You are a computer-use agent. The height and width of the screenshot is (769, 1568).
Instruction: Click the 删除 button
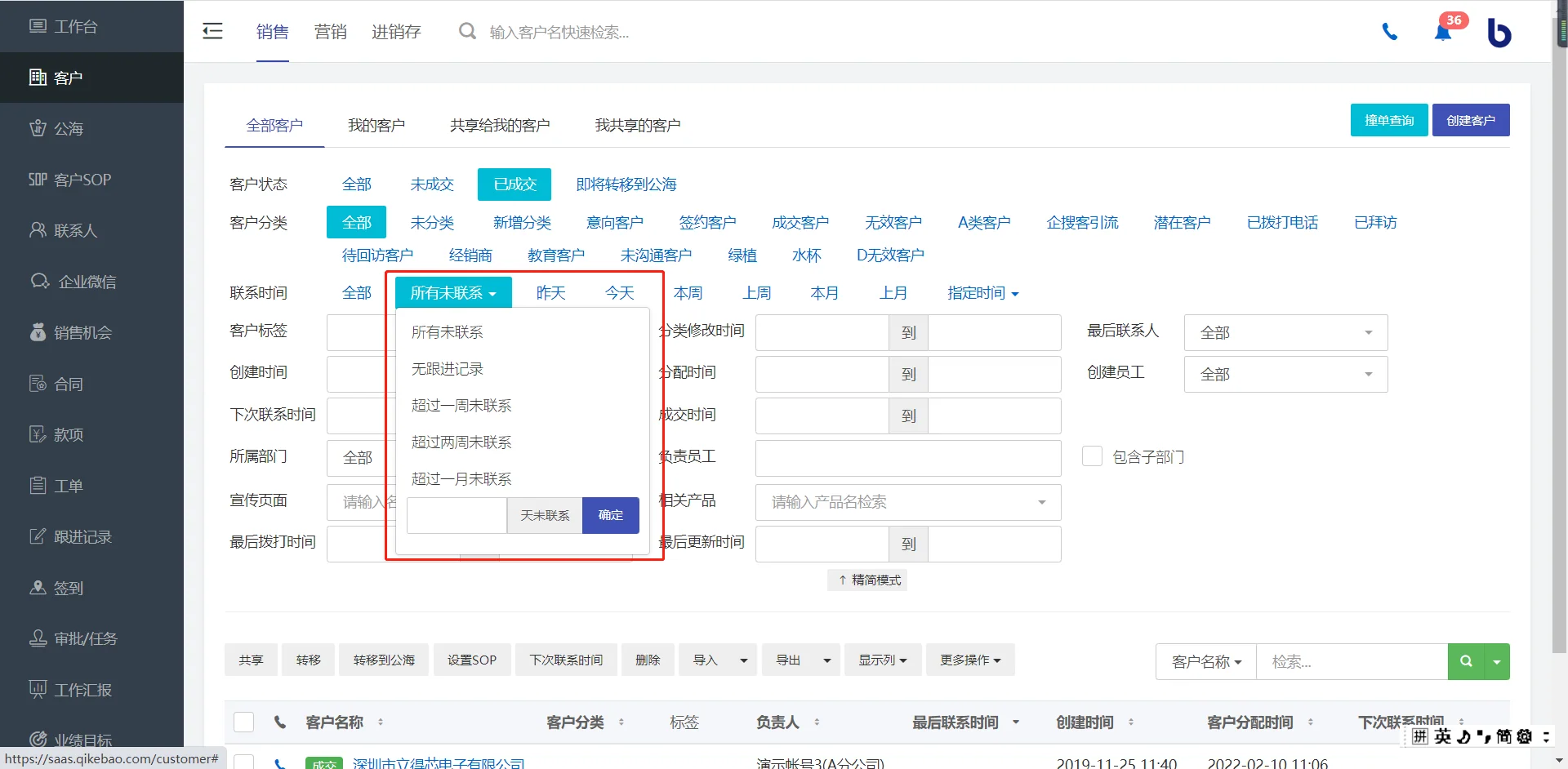click(648, 660)
